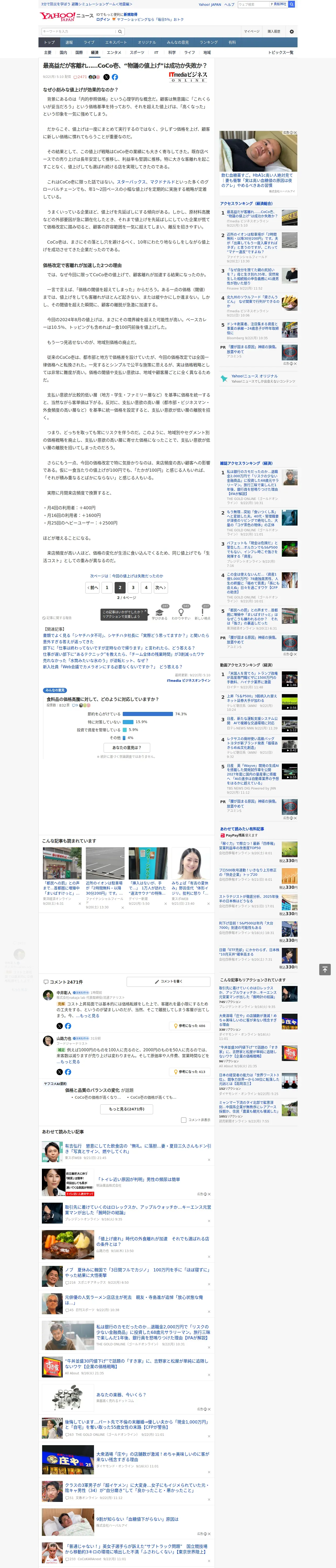Share the article on X below the headline
This screenshot has width=336, height=1568.
pos(106,77)
